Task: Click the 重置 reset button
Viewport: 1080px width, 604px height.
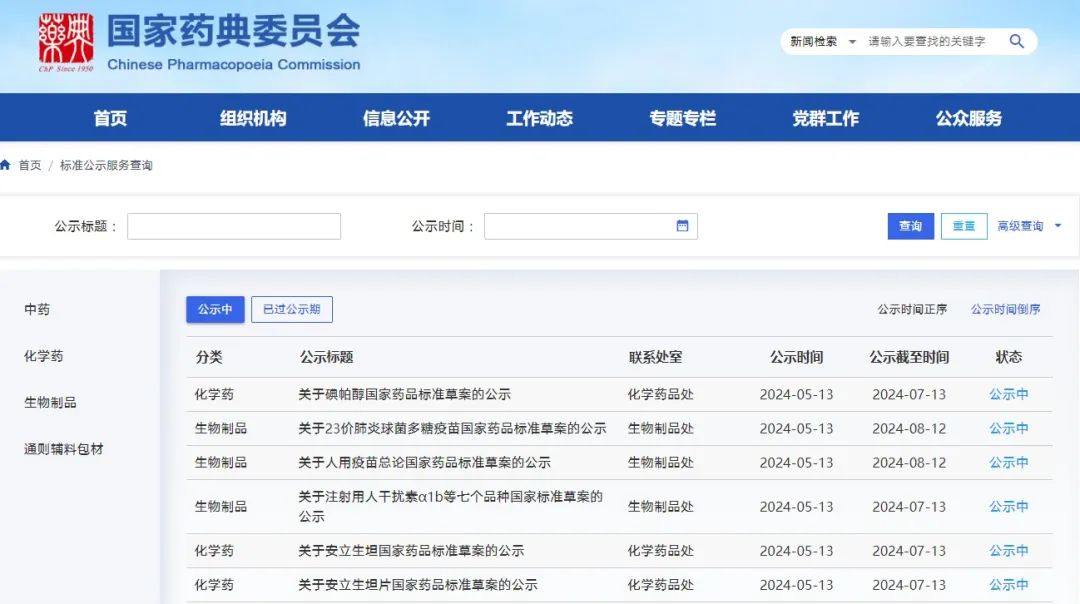Action: pos(963,226)
